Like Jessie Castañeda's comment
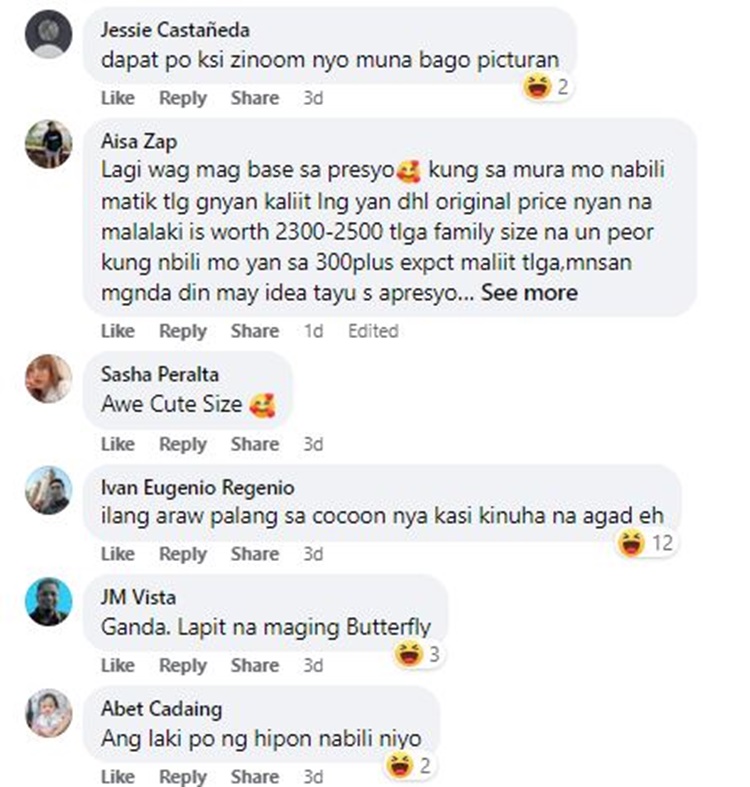The height and width of the screenshot is (787, 750). click(117, 97)
